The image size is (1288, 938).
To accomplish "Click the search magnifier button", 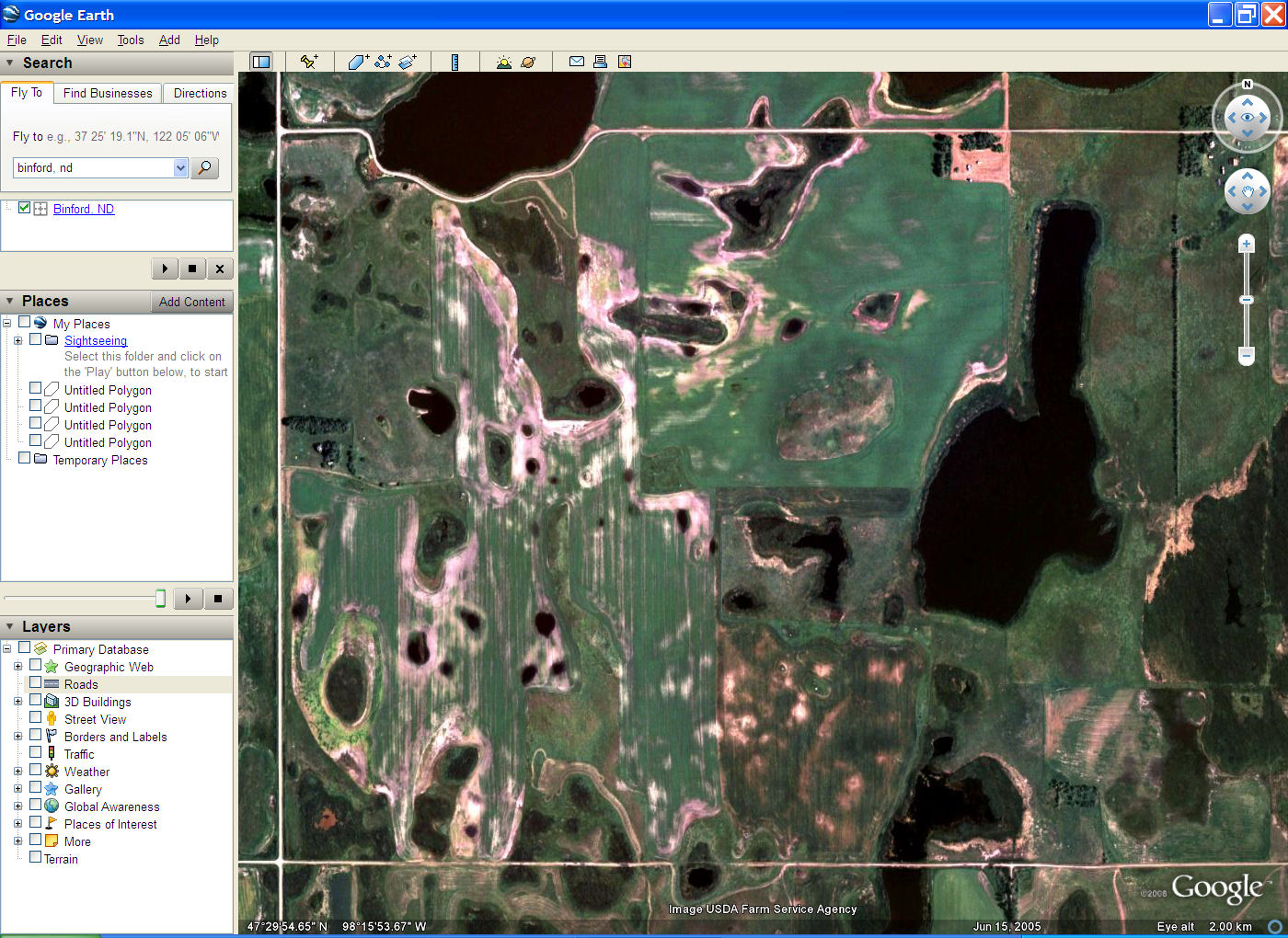I will 205,167.
